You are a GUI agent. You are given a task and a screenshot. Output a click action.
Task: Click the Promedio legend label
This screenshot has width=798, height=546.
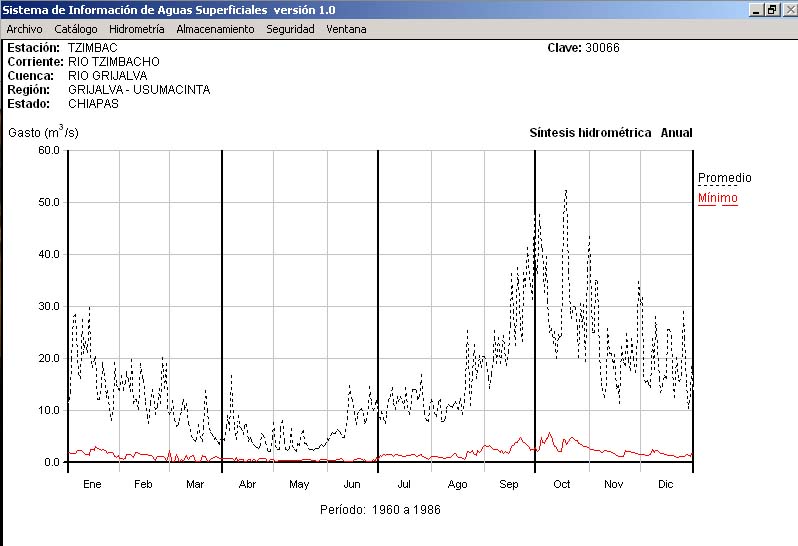(x=724, y=178)
